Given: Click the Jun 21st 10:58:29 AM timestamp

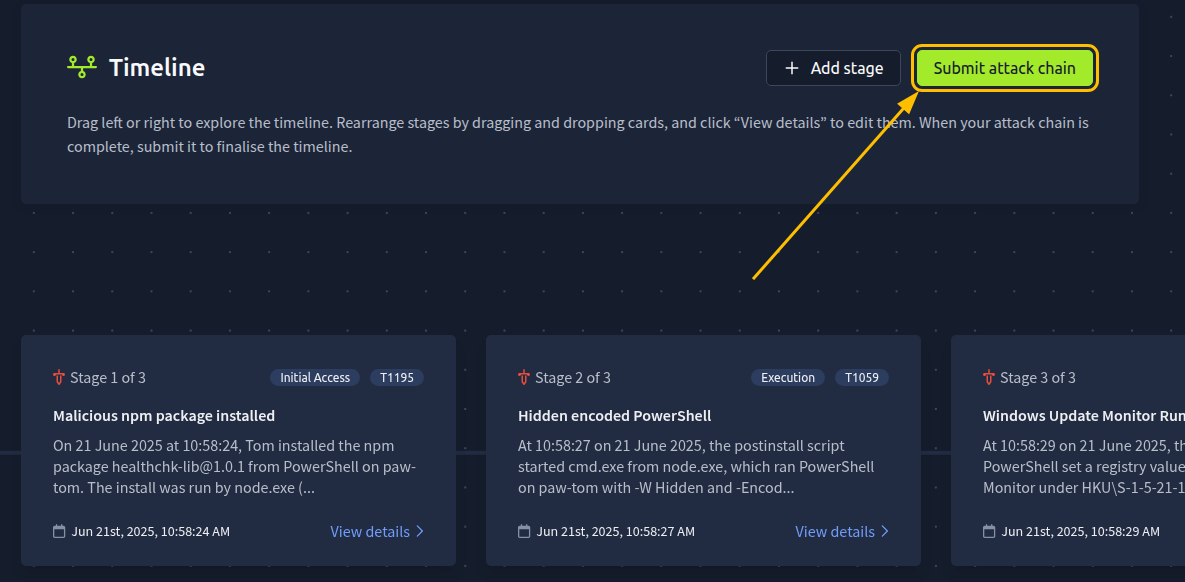Looking at the screenshot, I should tap(1080, 531).
